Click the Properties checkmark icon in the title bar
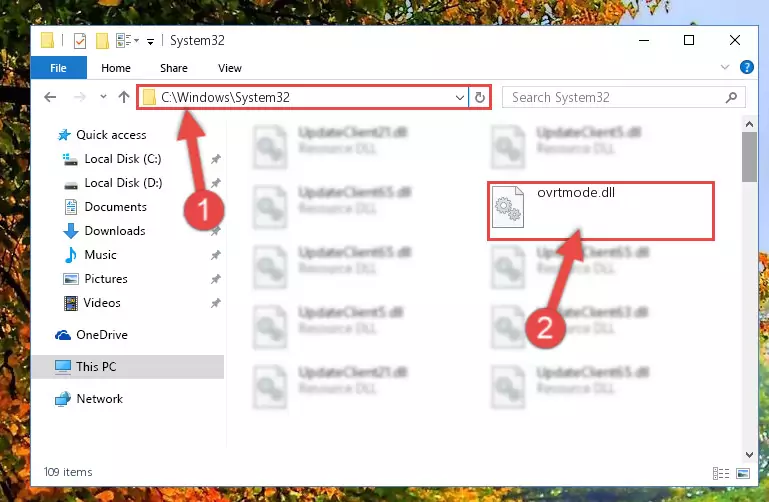 [x=79, y=41]
